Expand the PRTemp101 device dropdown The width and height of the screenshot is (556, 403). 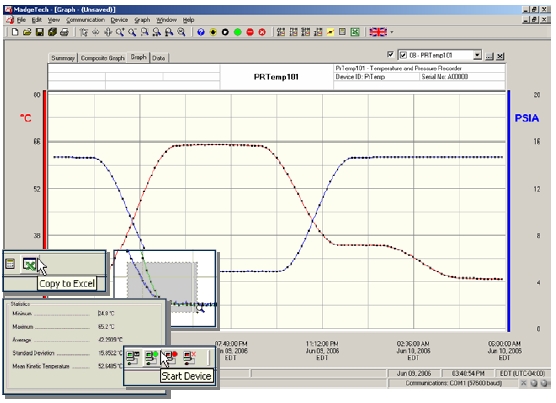click(477, 55)
